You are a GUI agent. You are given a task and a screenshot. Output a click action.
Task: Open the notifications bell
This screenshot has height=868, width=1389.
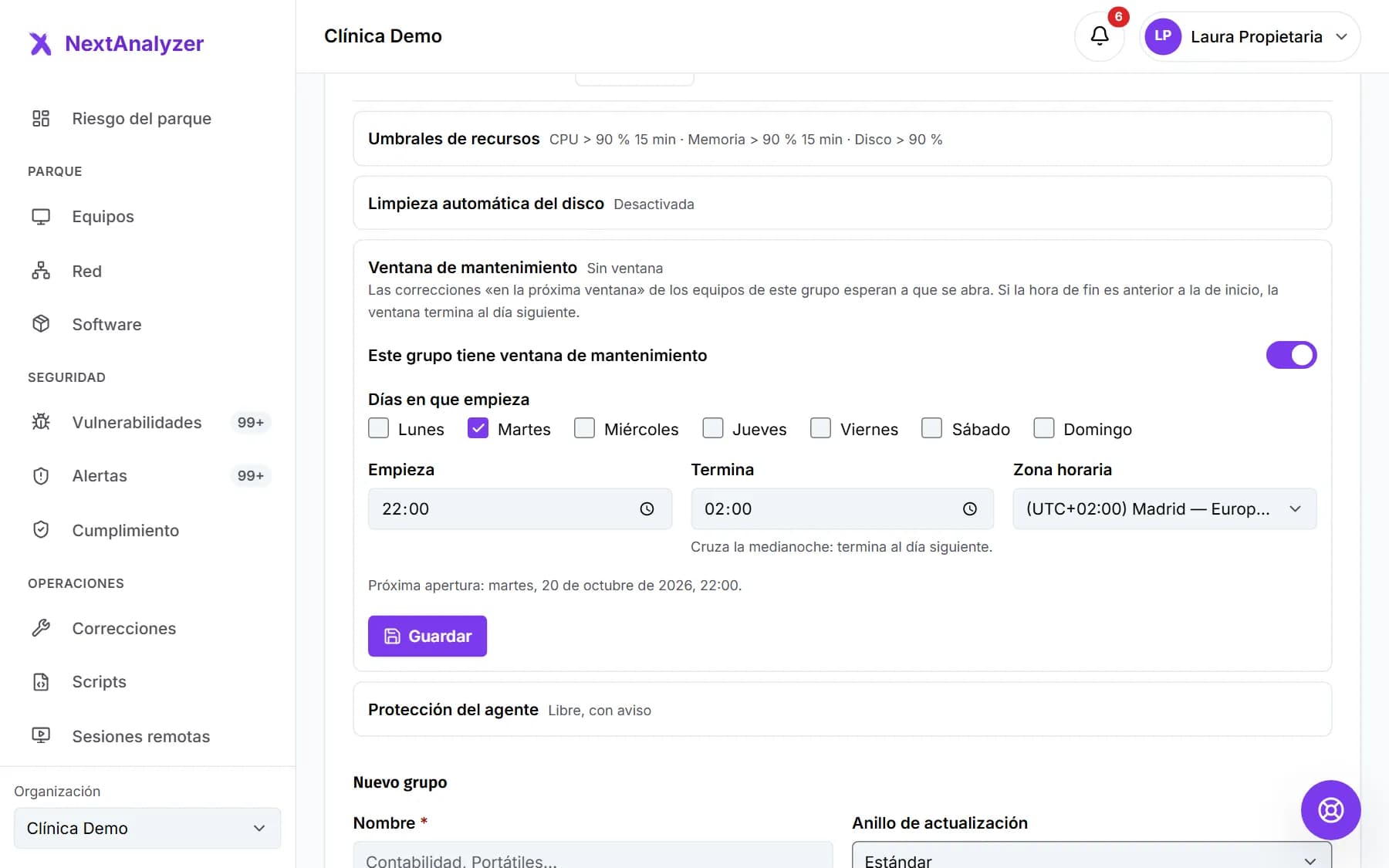pos(1099,36)
